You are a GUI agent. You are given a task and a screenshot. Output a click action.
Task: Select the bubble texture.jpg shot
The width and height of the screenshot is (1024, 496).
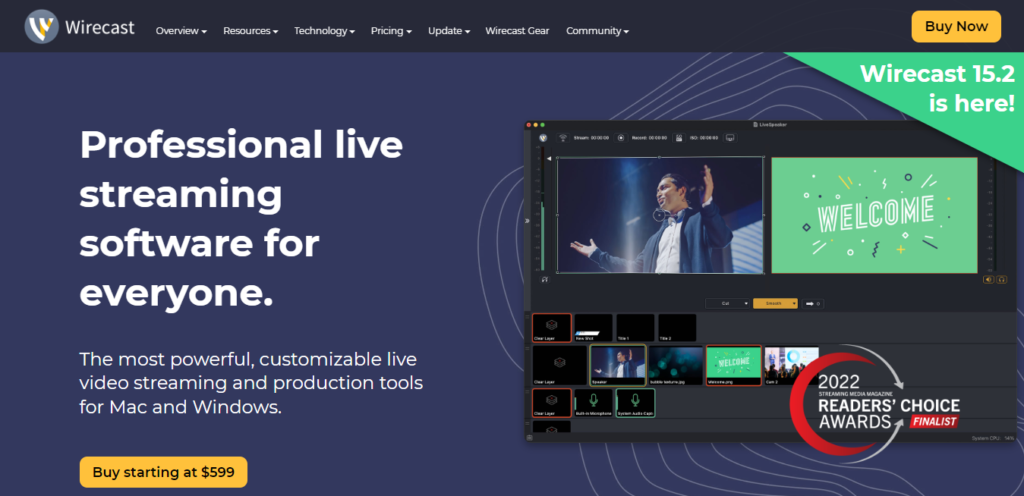point(676,365)
